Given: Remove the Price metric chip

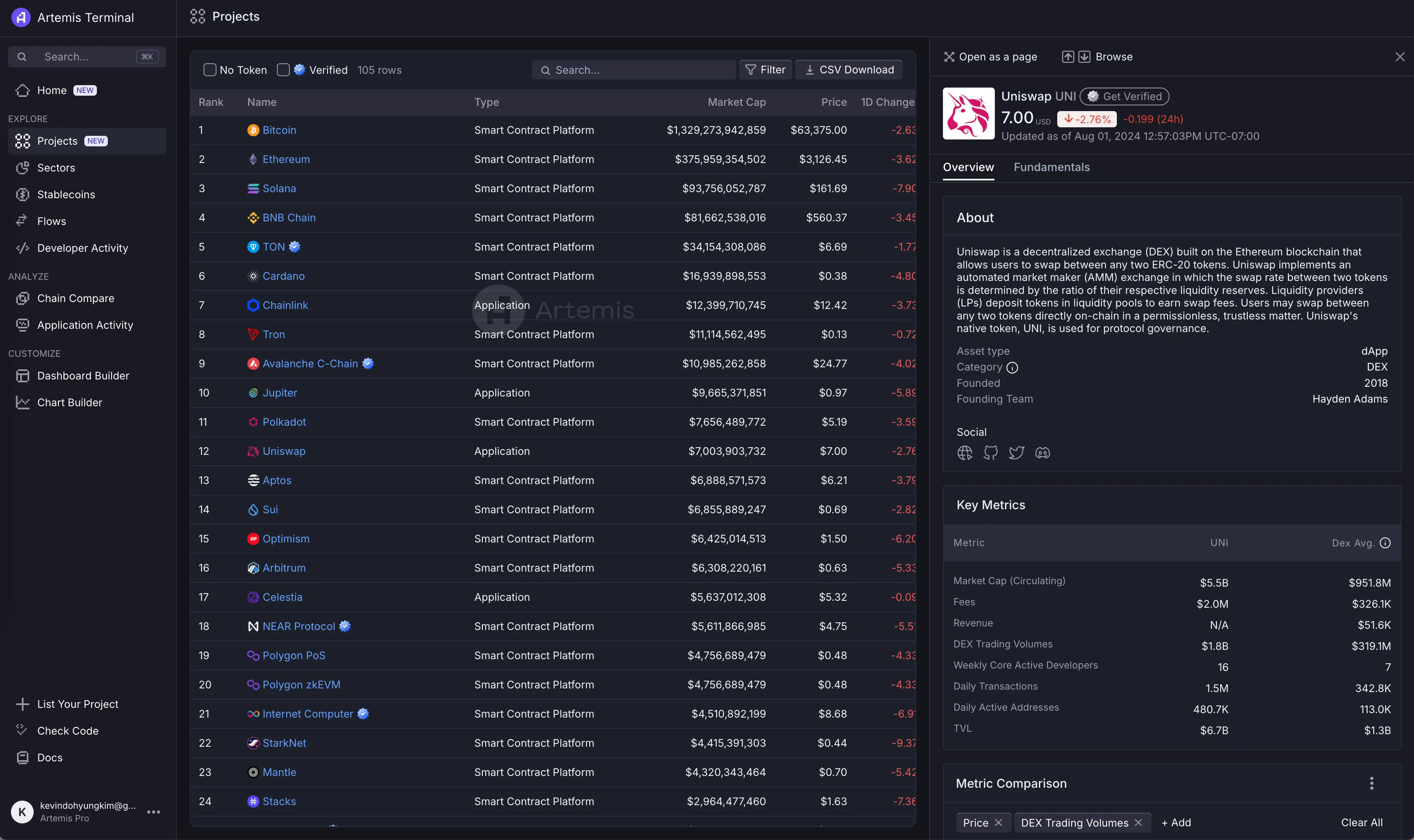Looking at the screenshot, I should tap(999, 823).
